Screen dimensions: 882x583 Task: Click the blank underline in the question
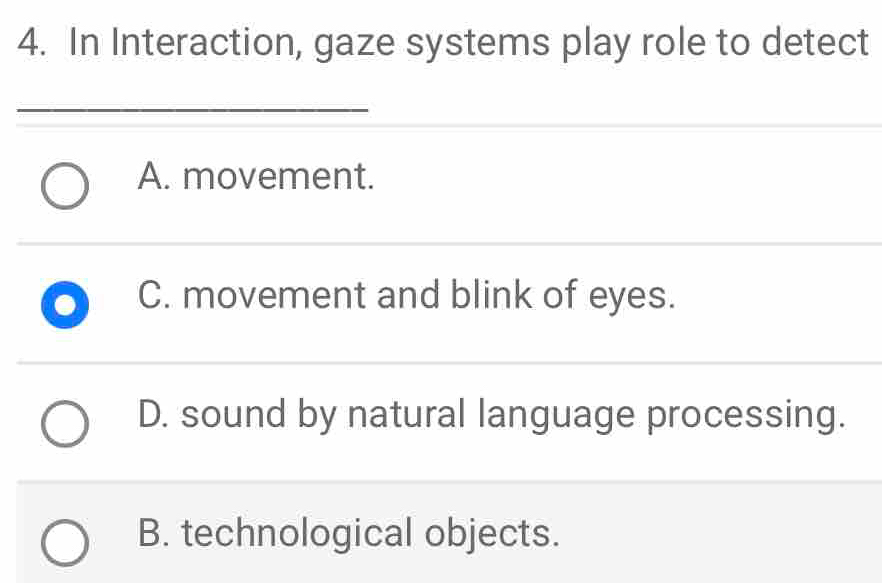(x=193, y=104)
